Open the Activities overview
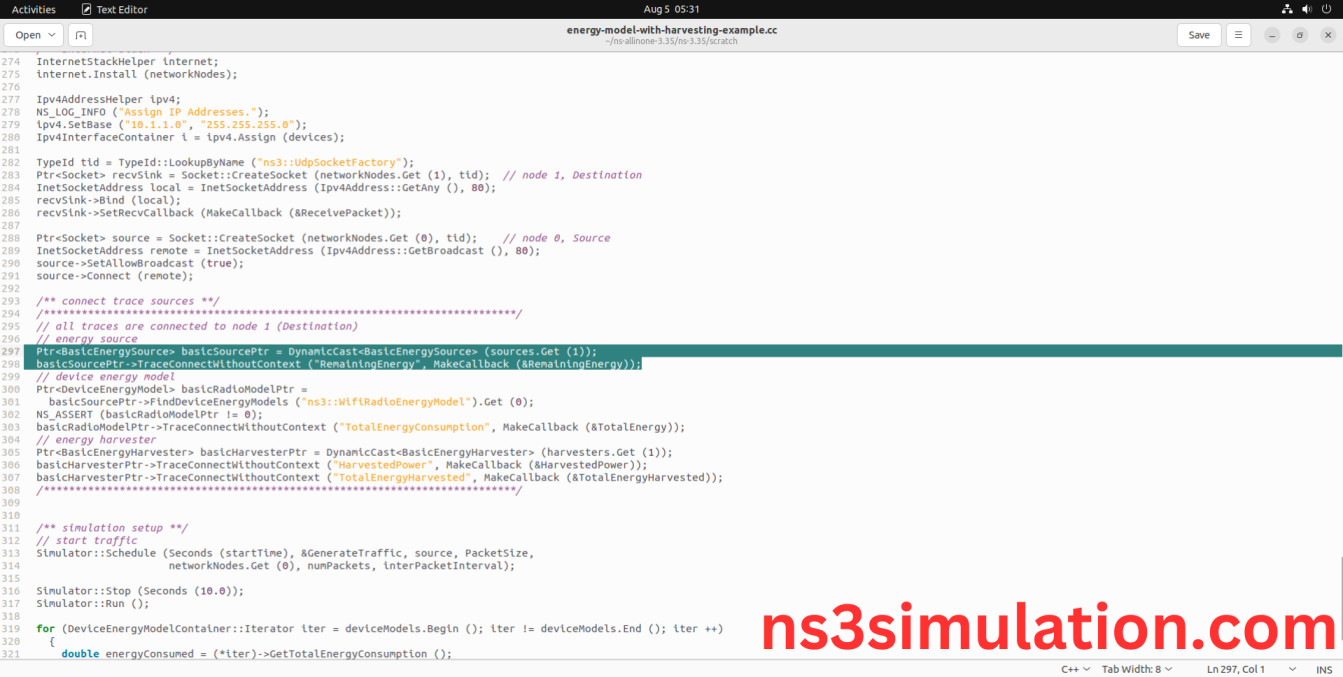This screenshot has width=1343, height=677. tap(33, 8)
